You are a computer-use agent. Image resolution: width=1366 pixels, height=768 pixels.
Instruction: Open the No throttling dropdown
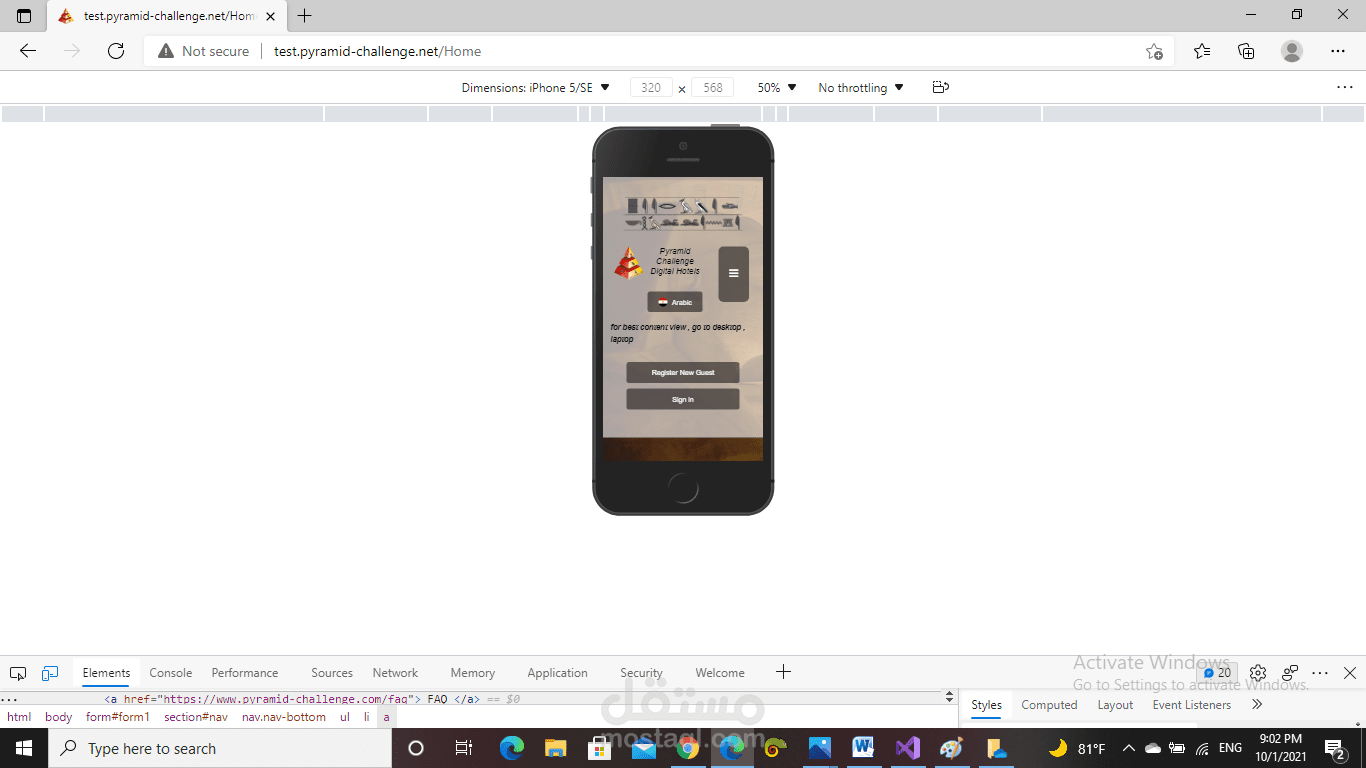coord(861,88)
